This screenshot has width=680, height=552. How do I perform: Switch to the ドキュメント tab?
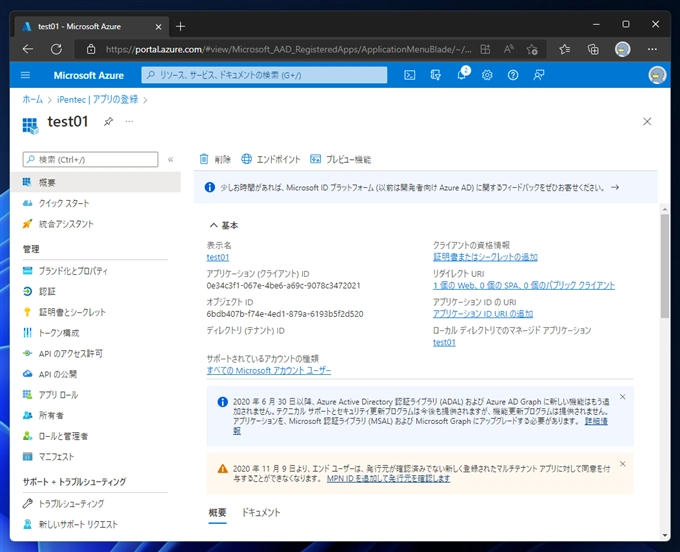261,513
